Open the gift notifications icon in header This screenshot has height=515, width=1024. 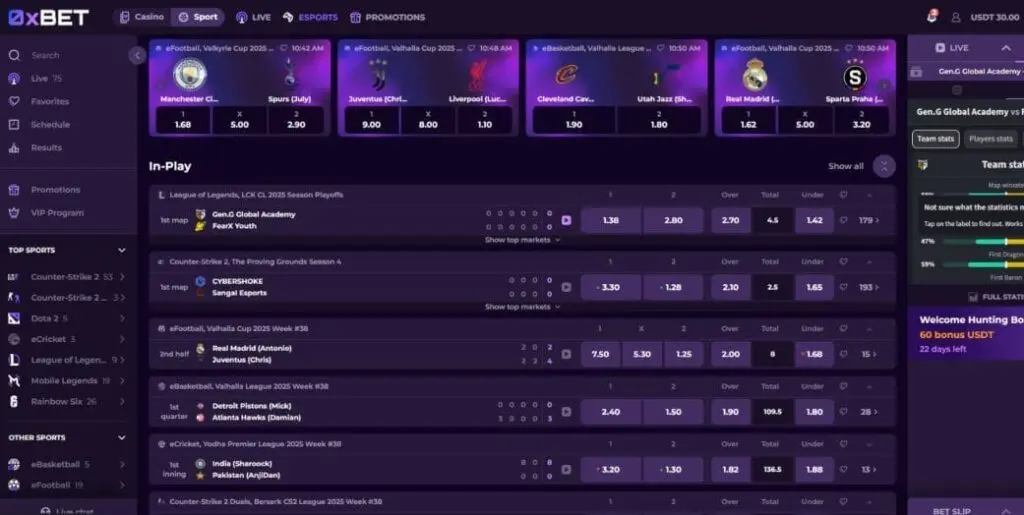coord(932,16)
